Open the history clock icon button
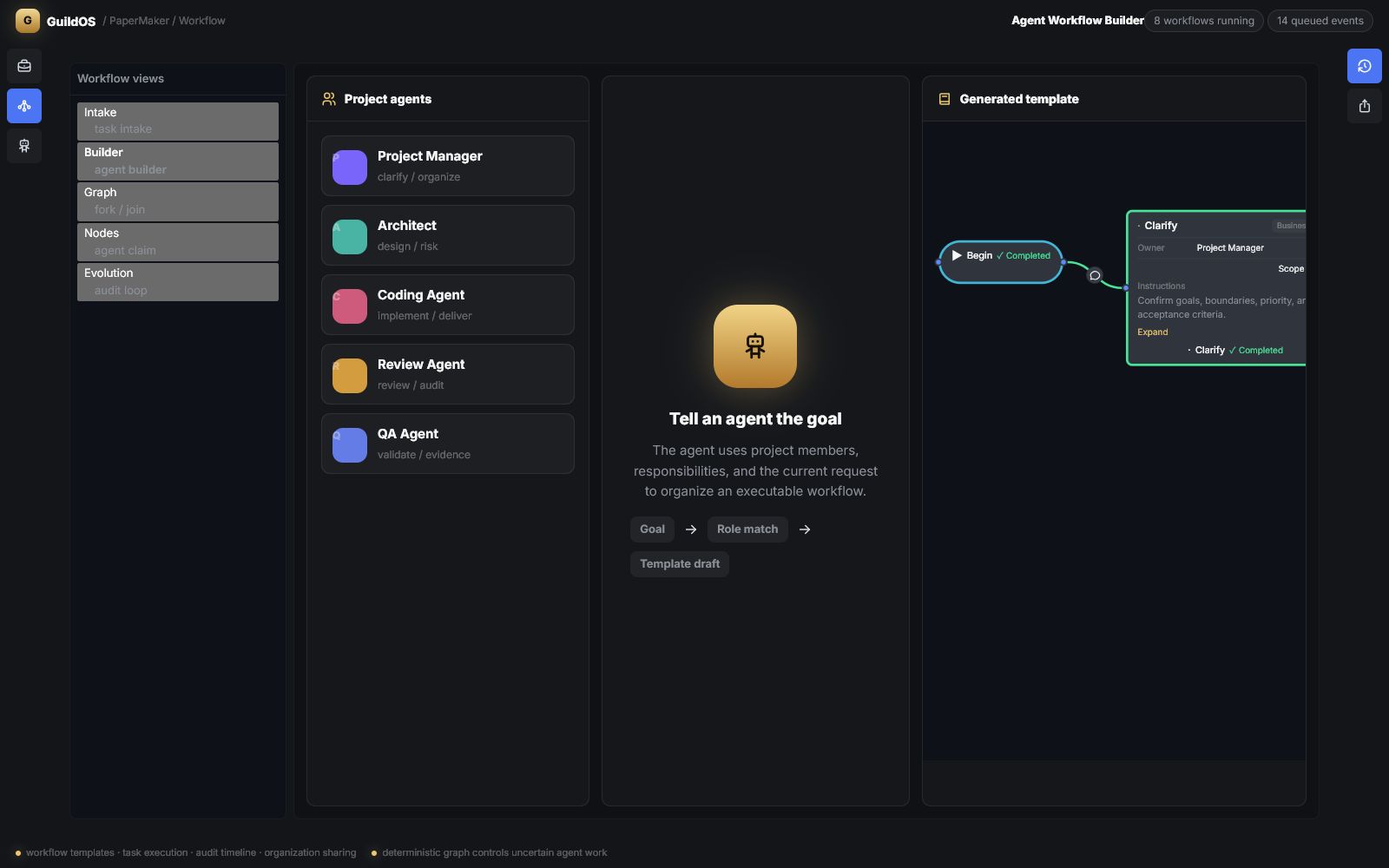Image resolution: width=1389 pixels, height=868 pixels. click(1365, 66)
